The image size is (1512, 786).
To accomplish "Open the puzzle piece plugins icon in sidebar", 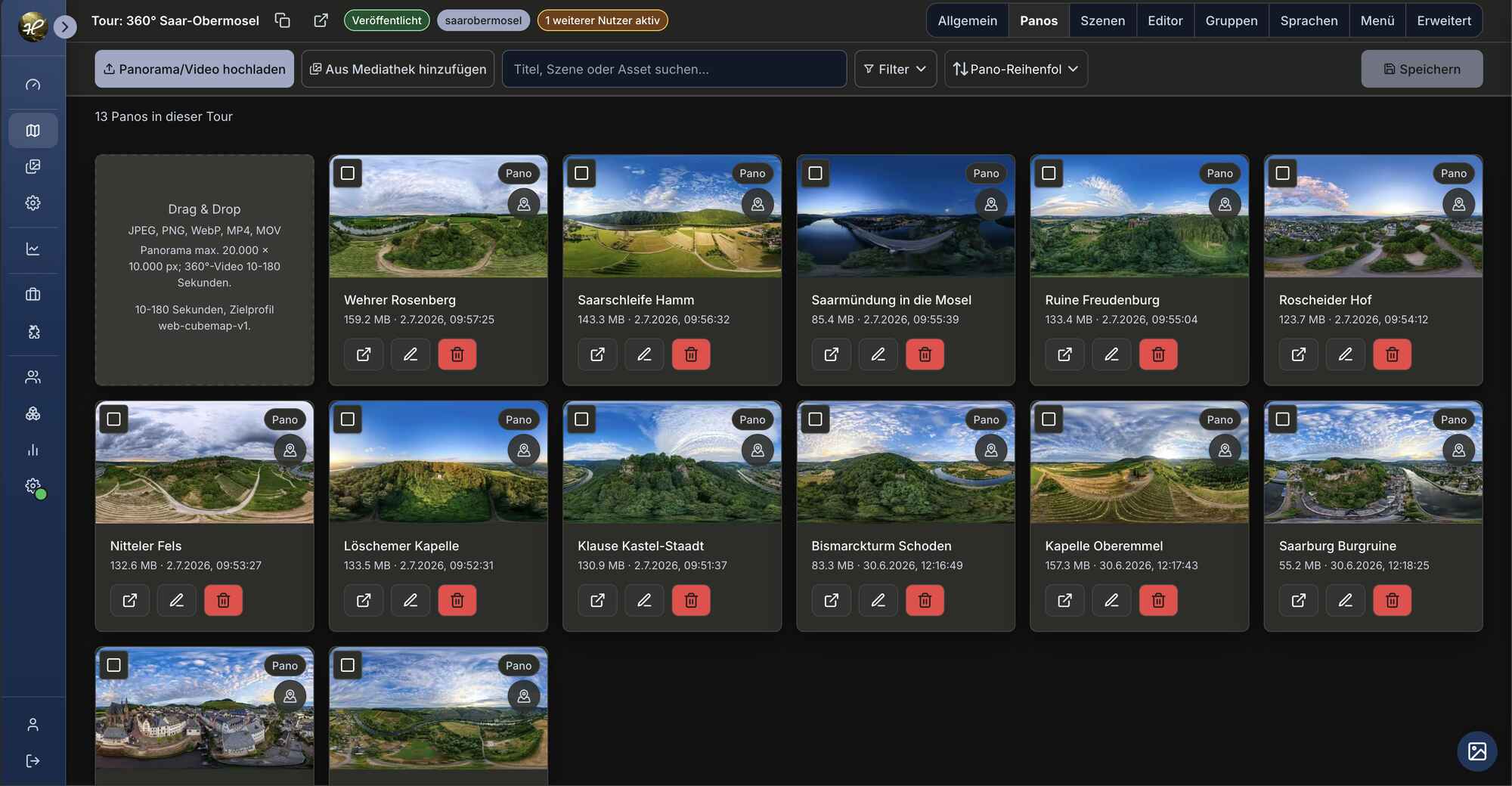I will pyautogui.click(x=33, y=331).
